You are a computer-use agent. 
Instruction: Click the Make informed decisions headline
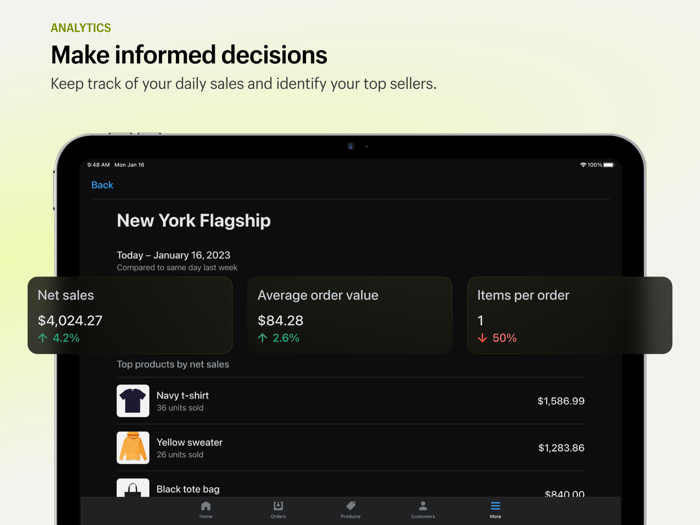(189, 55)
